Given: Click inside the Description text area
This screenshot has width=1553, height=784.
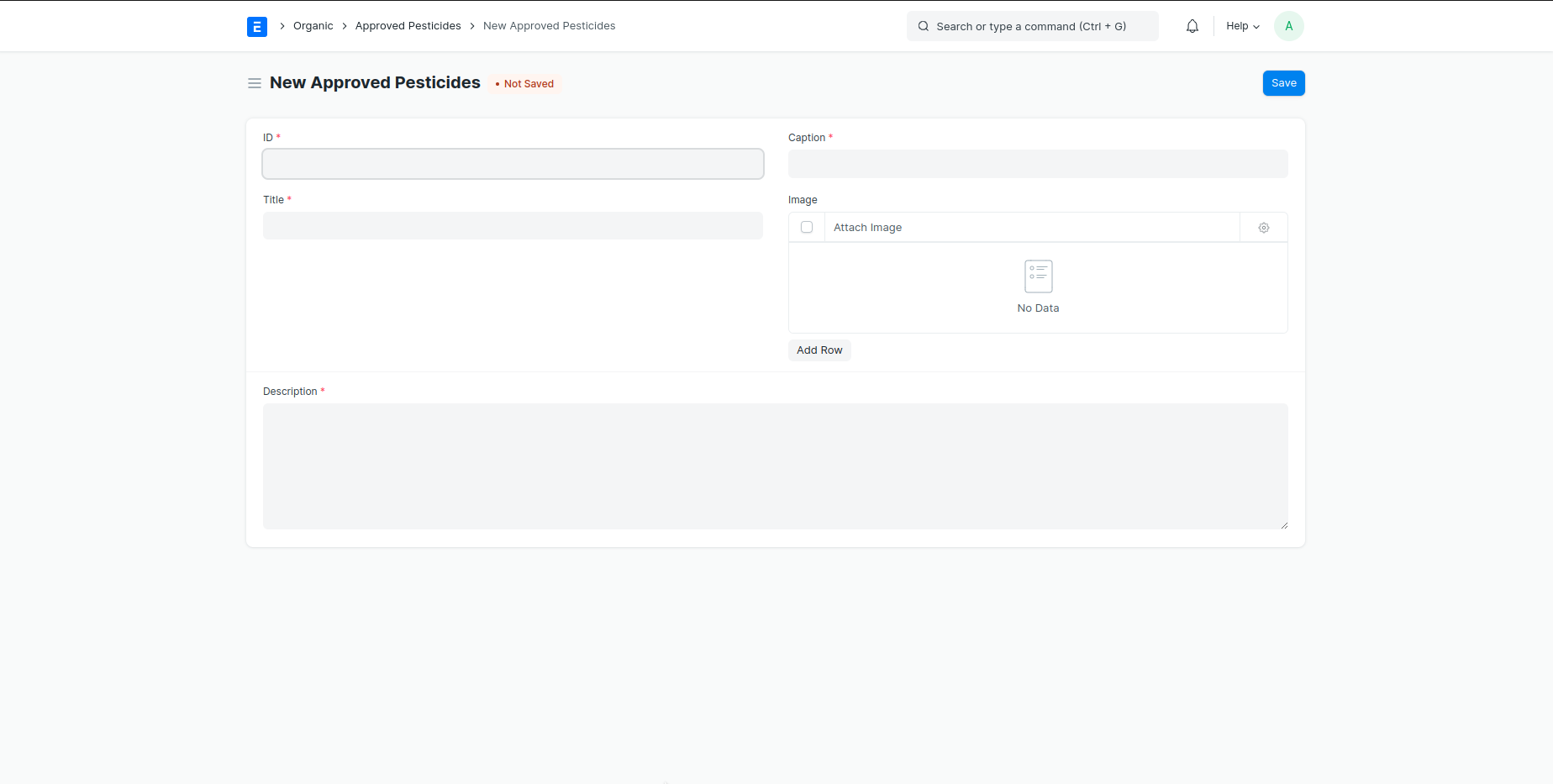Looking at the screenshot, I should coord(775,466).
